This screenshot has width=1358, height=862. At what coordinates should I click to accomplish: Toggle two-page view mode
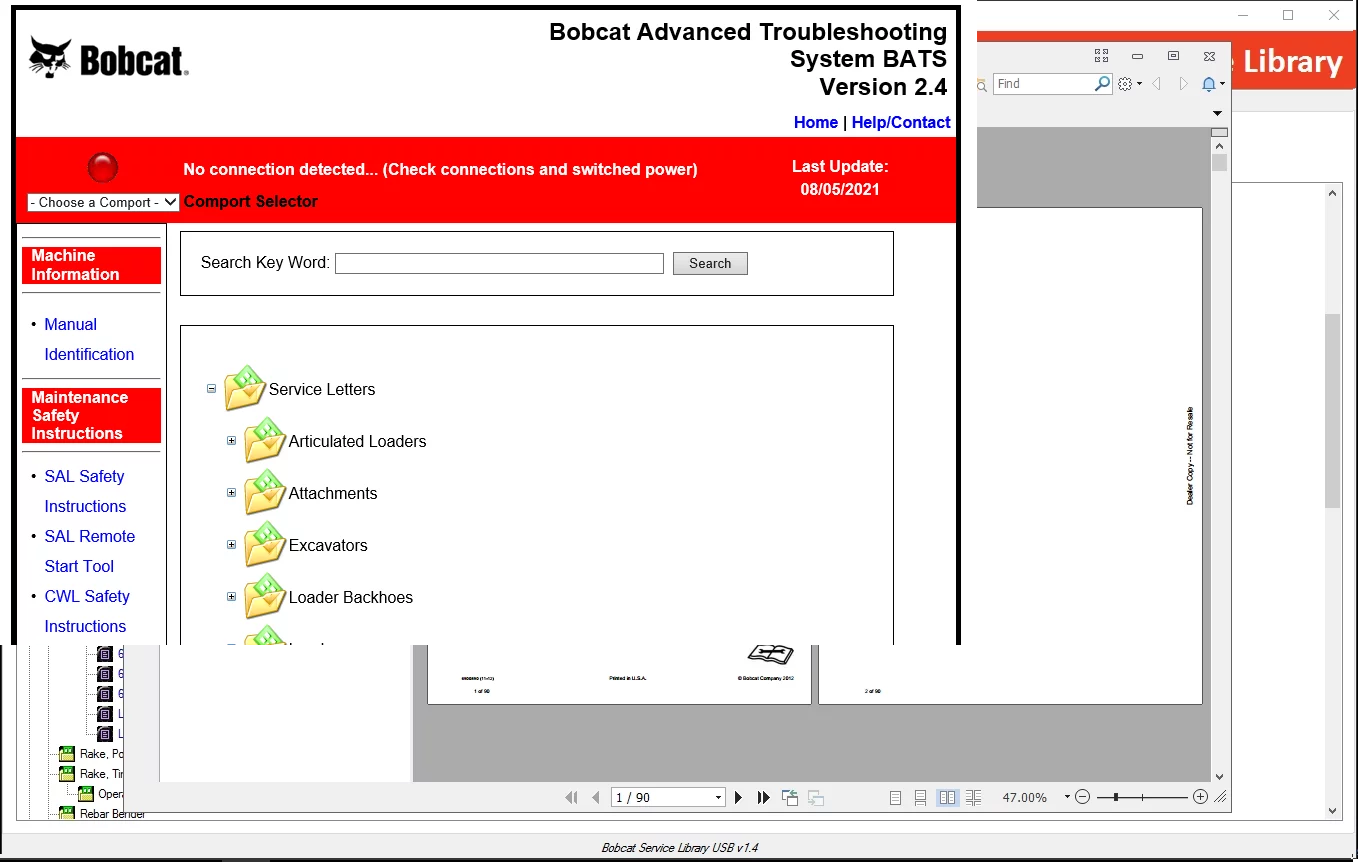click(946, 797)
